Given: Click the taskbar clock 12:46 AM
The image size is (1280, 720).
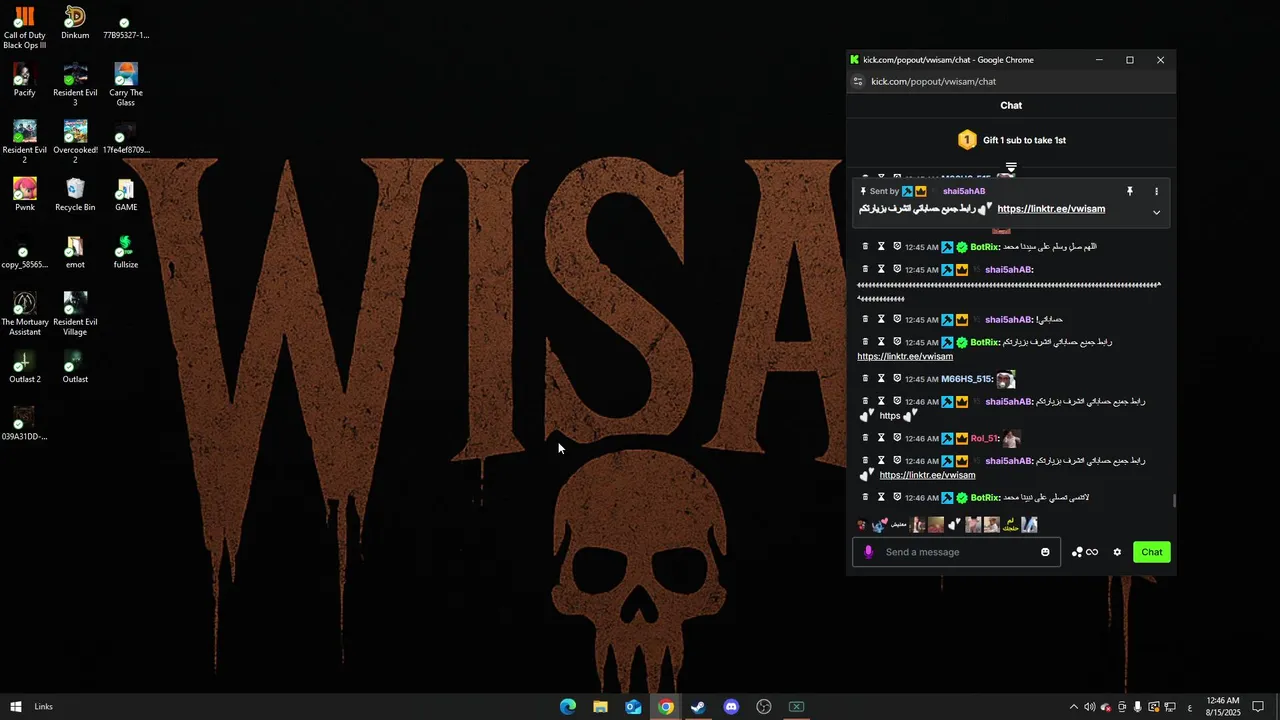Looking at the screenshot, I should tap(1222, 707).
